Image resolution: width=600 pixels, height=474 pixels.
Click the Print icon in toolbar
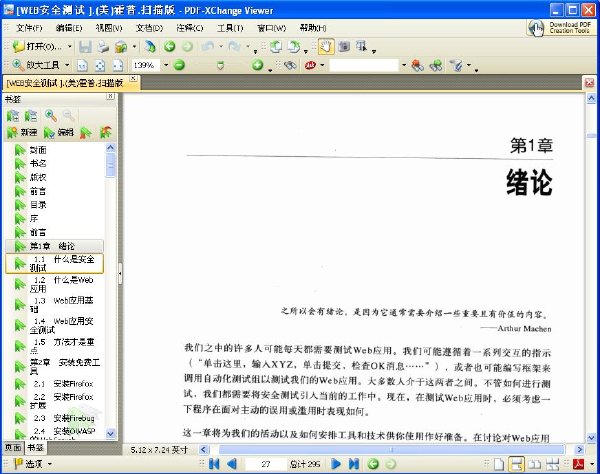coord(103,47)
